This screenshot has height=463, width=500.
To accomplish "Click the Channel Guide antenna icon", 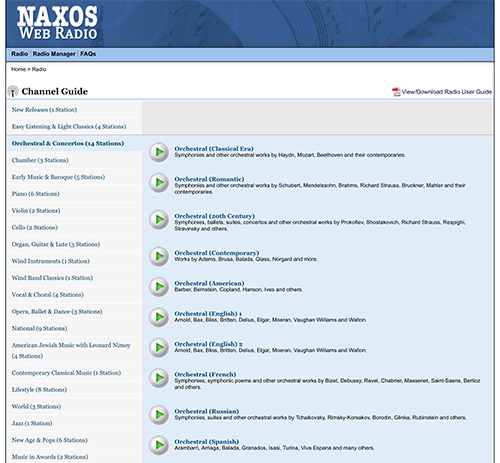I will click(x=13, y=91).
